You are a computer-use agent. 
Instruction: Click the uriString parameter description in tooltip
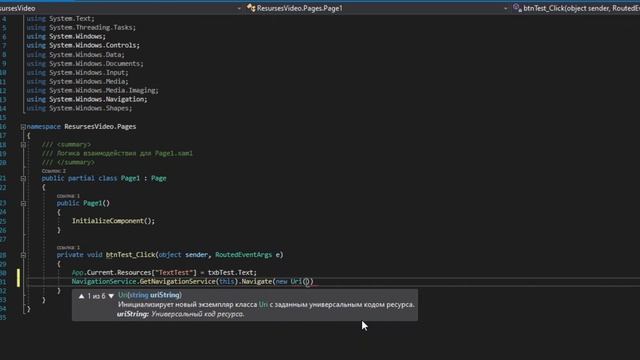pos(180,314)
